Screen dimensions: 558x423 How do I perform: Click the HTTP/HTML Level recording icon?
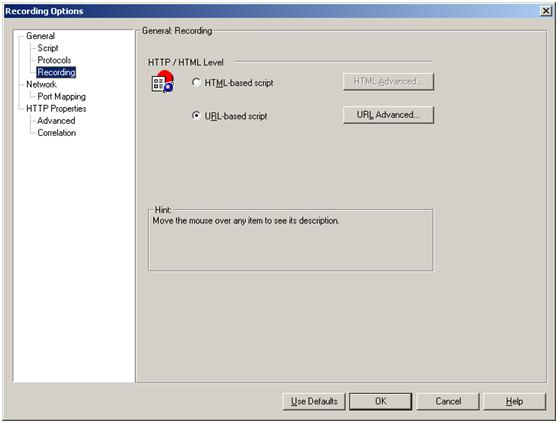163,82
